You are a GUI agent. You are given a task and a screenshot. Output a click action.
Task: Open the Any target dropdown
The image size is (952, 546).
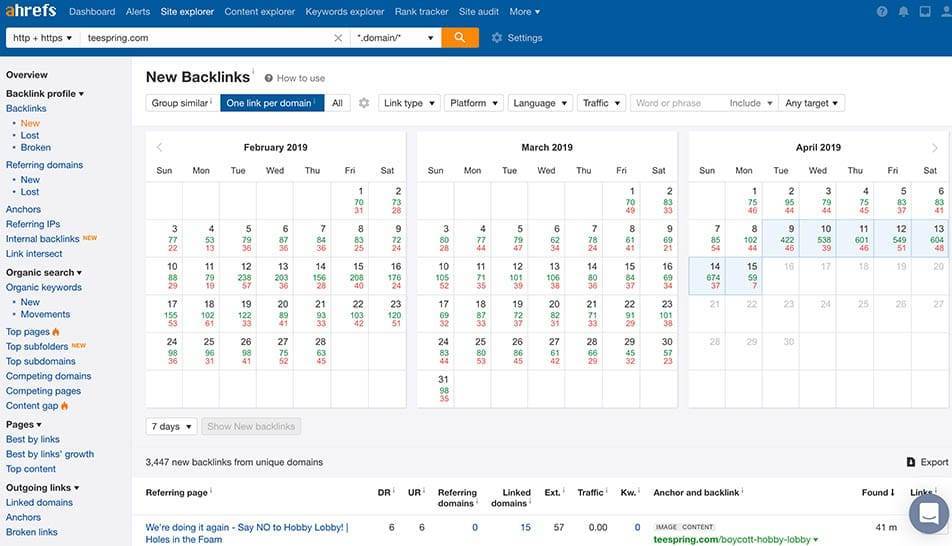pos(811,103)
